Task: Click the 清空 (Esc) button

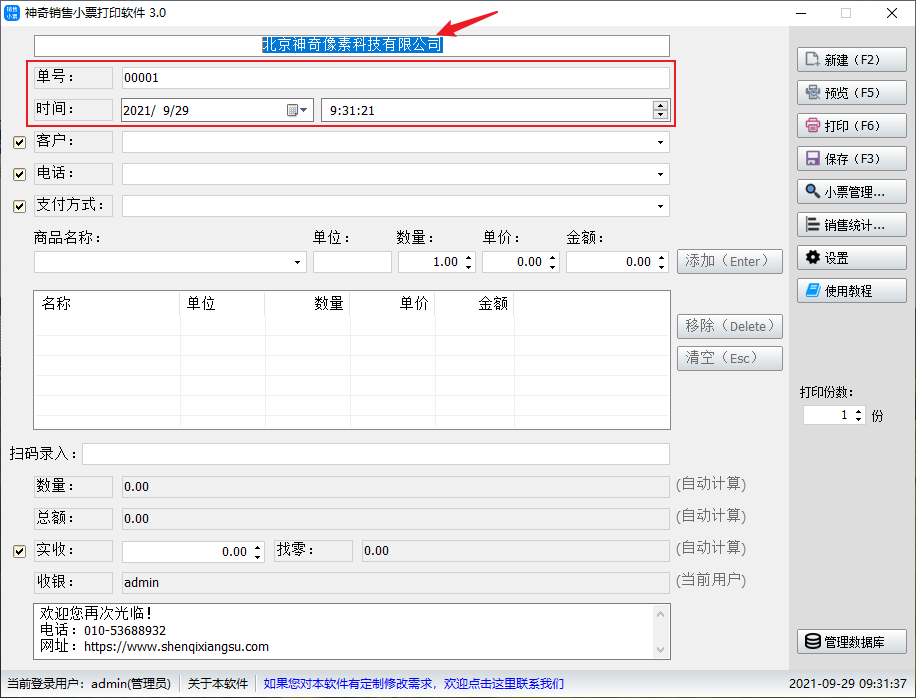Action: pos(730,358)
